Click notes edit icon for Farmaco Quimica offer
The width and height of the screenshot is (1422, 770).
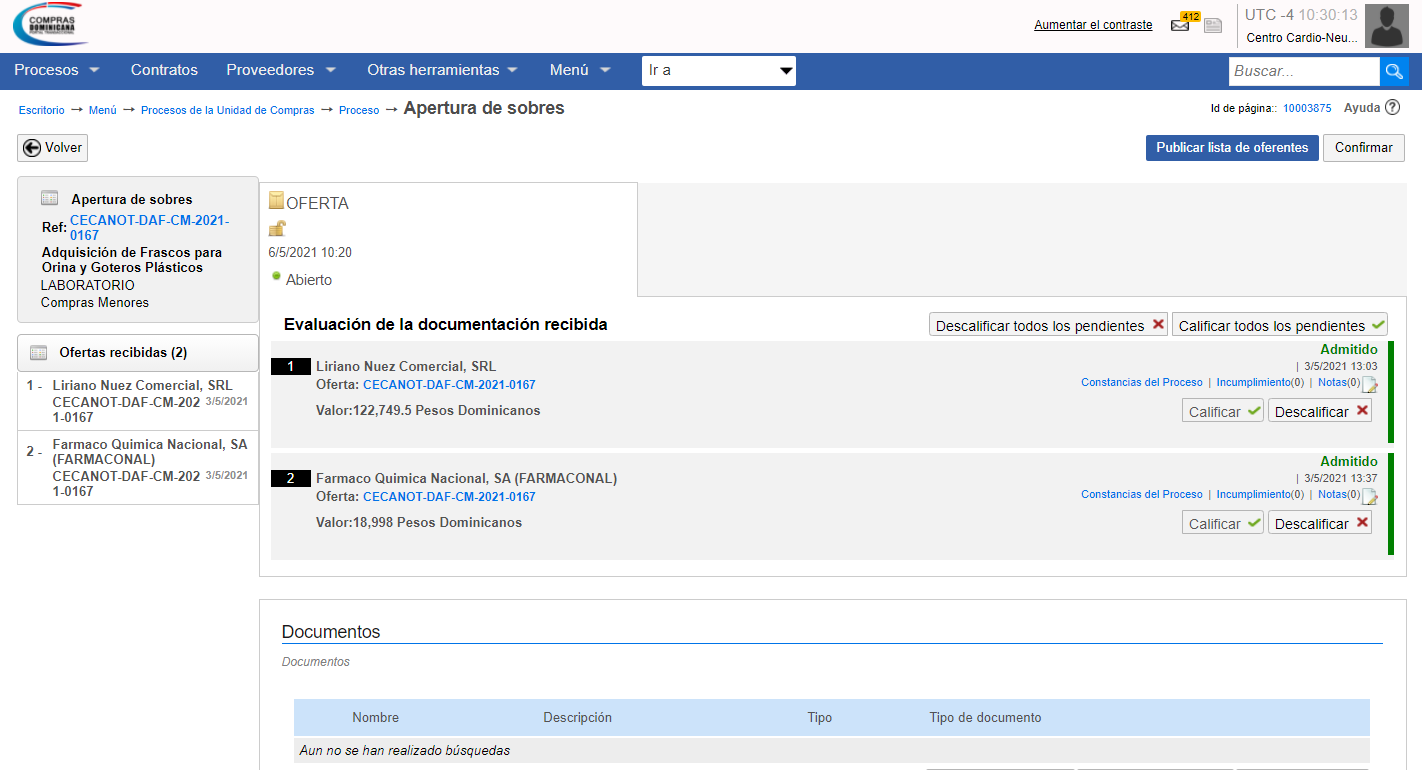1369,497
